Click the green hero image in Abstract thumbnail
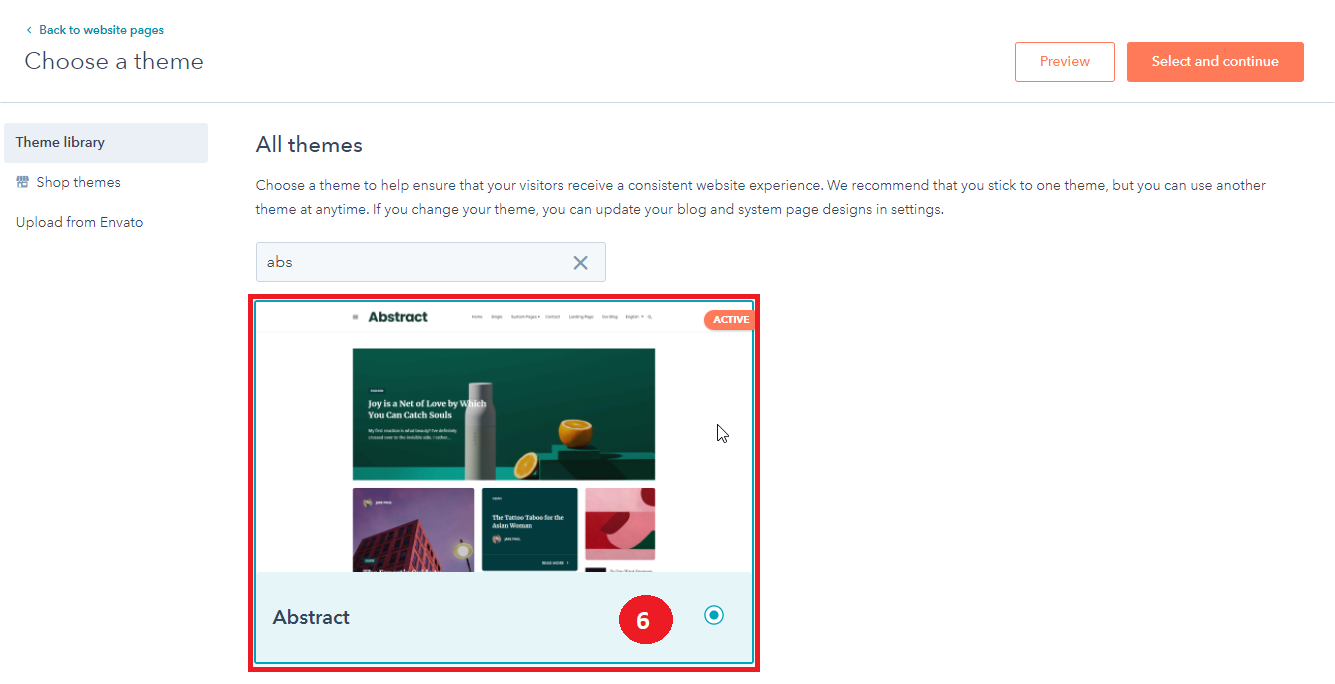Image resolution: width=1335 pixels, height=684 pixels. coord(503,413)
